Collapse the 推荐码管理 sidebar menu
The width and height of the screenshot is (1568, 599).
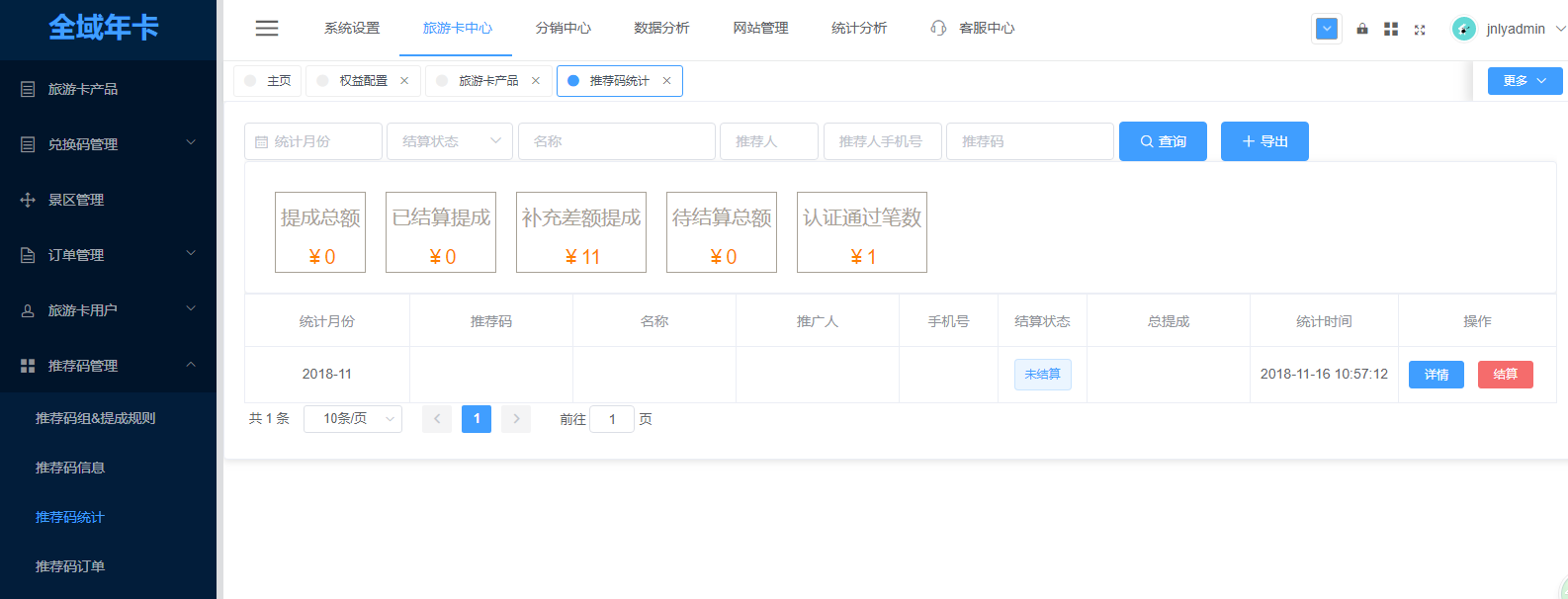(x=191, y=364)
